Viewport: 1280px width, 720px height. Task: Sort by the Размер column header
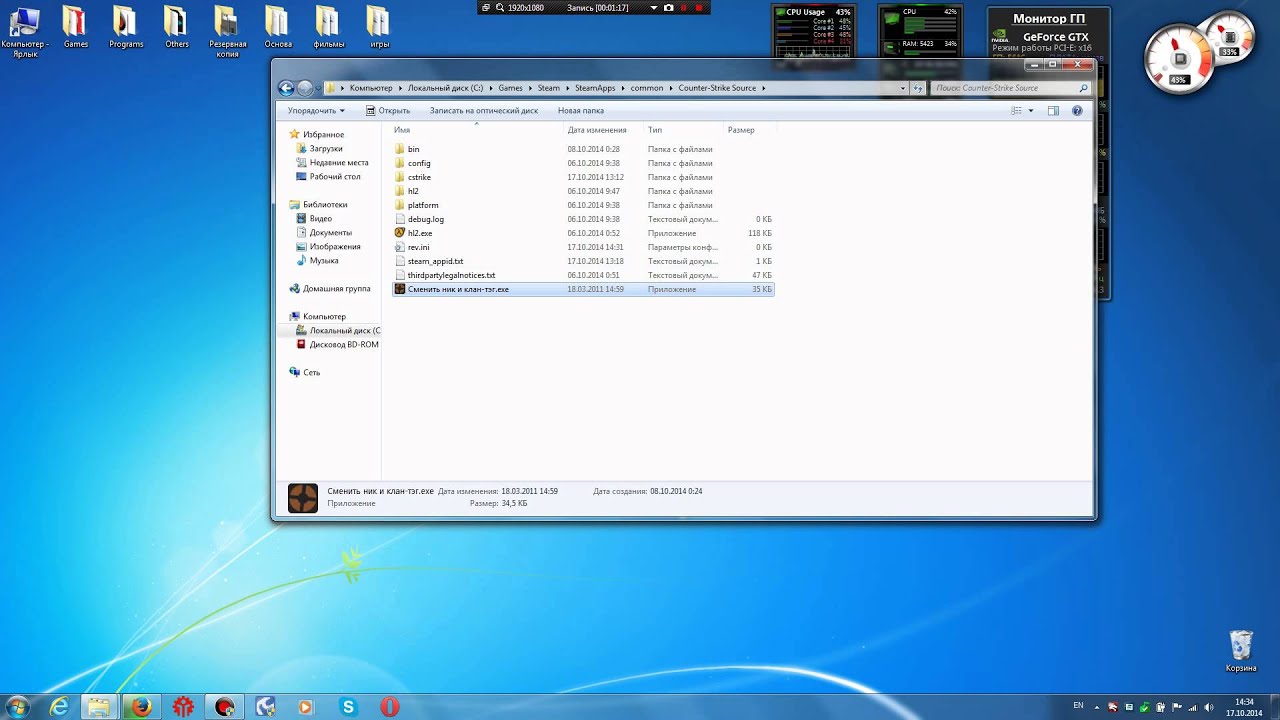pos(741,130)
